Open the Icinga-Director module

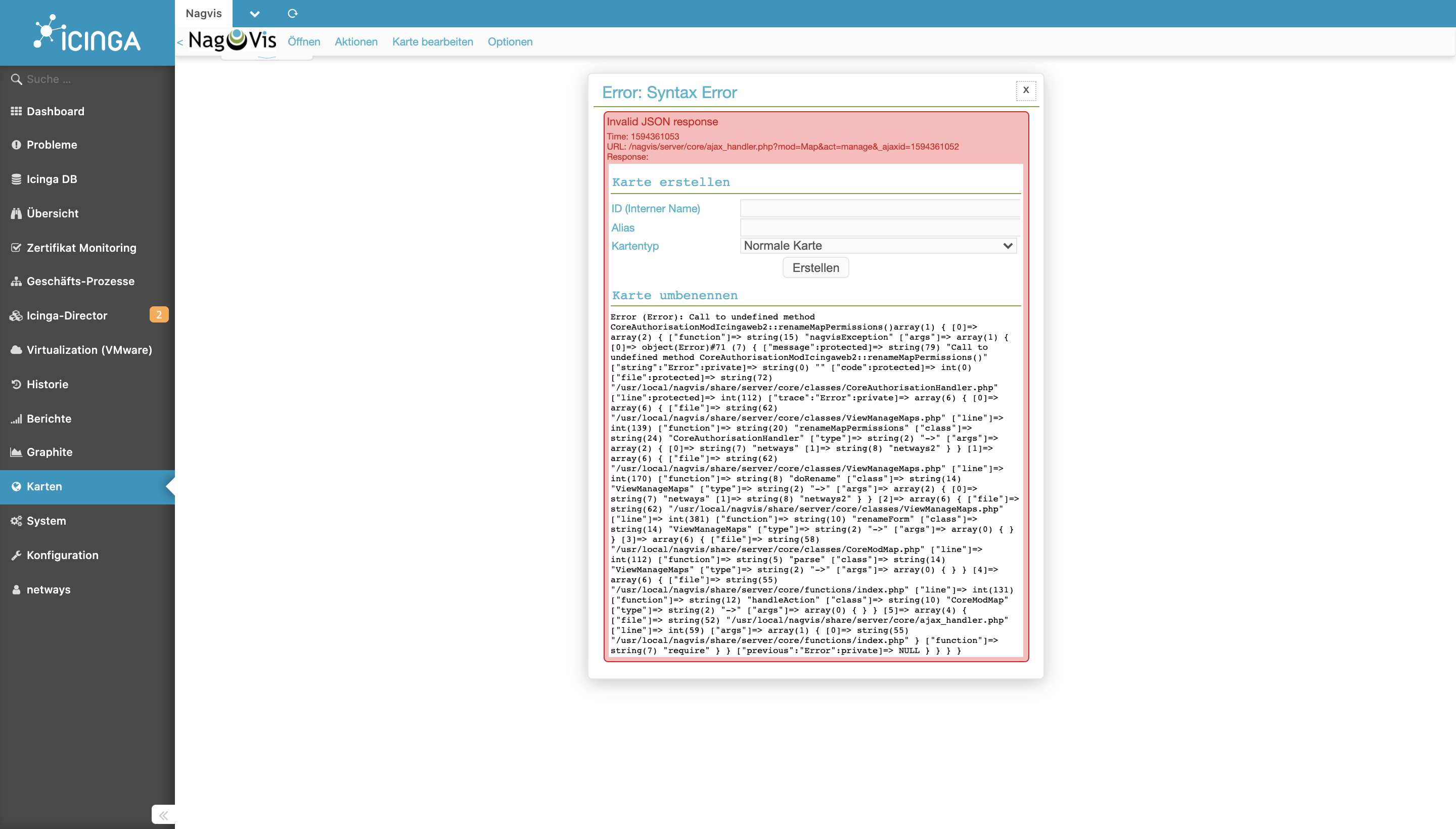pyautogui.click(x=67, y=315)
